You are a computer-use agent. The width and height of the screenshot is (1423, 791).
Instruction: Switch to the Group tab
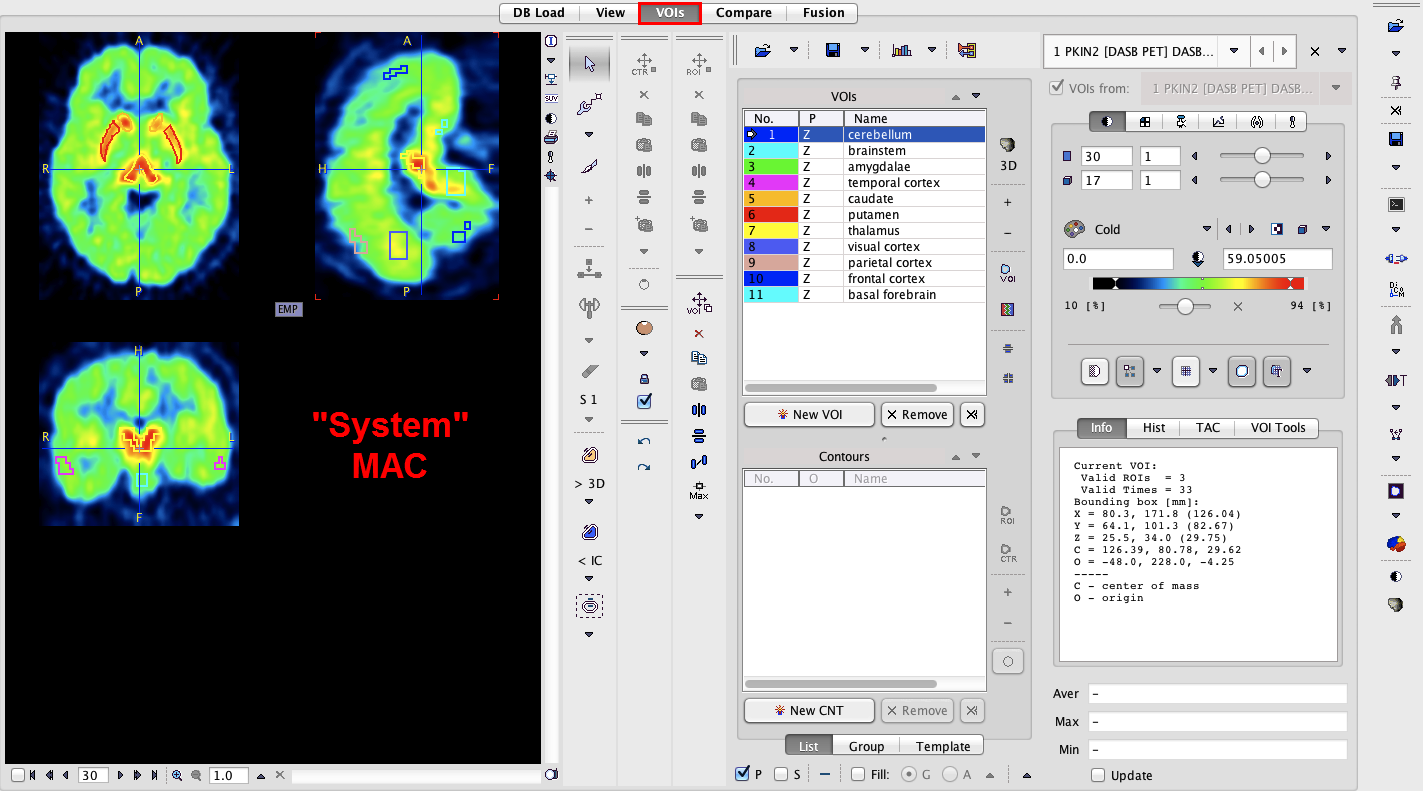[x=866, y=746]
